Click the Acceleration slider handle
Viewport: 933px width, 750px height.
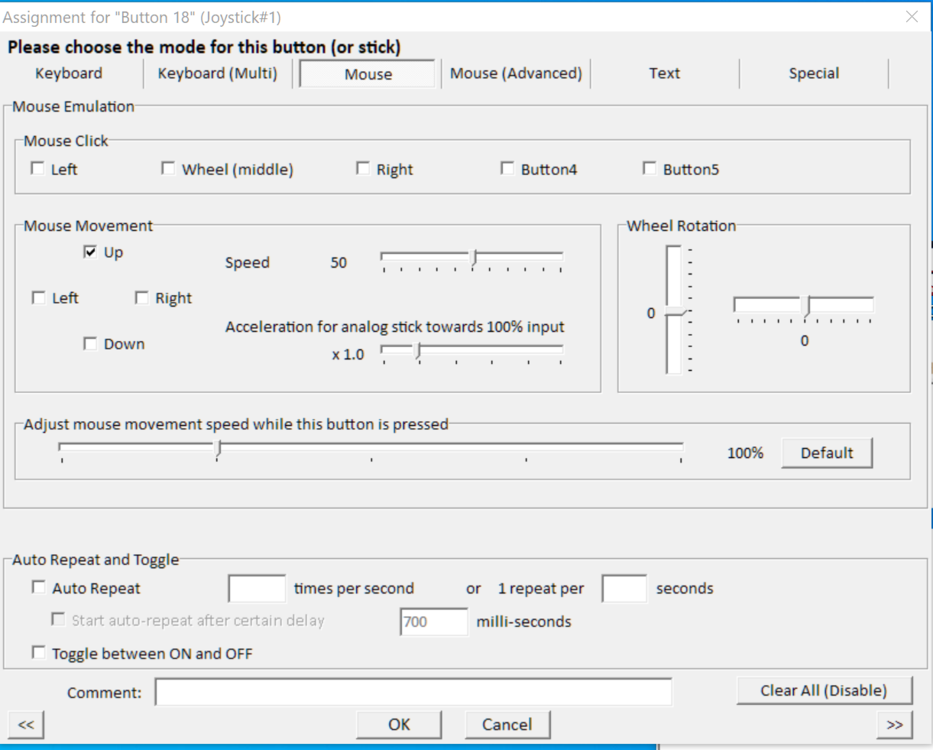419,351
